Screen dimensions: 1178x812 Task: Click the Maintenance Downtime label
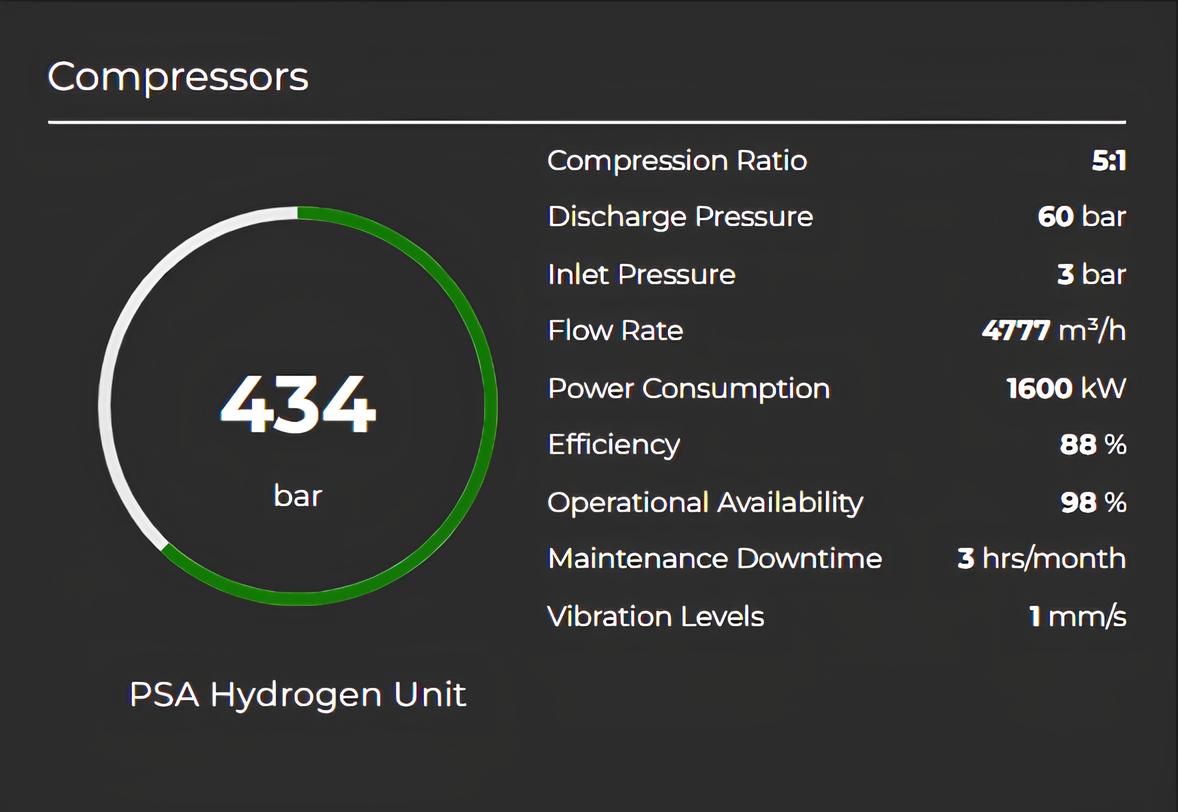coord(714,559)
